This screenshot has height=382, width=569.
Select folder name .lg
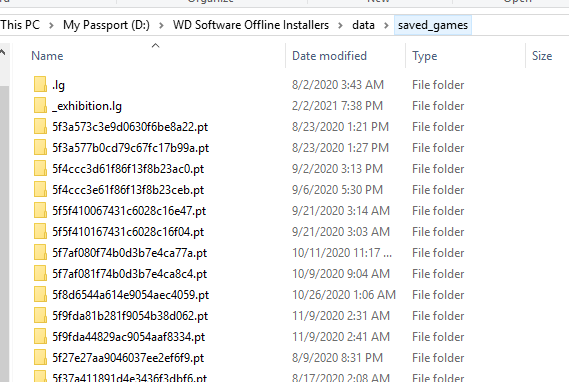pos(58,85)
